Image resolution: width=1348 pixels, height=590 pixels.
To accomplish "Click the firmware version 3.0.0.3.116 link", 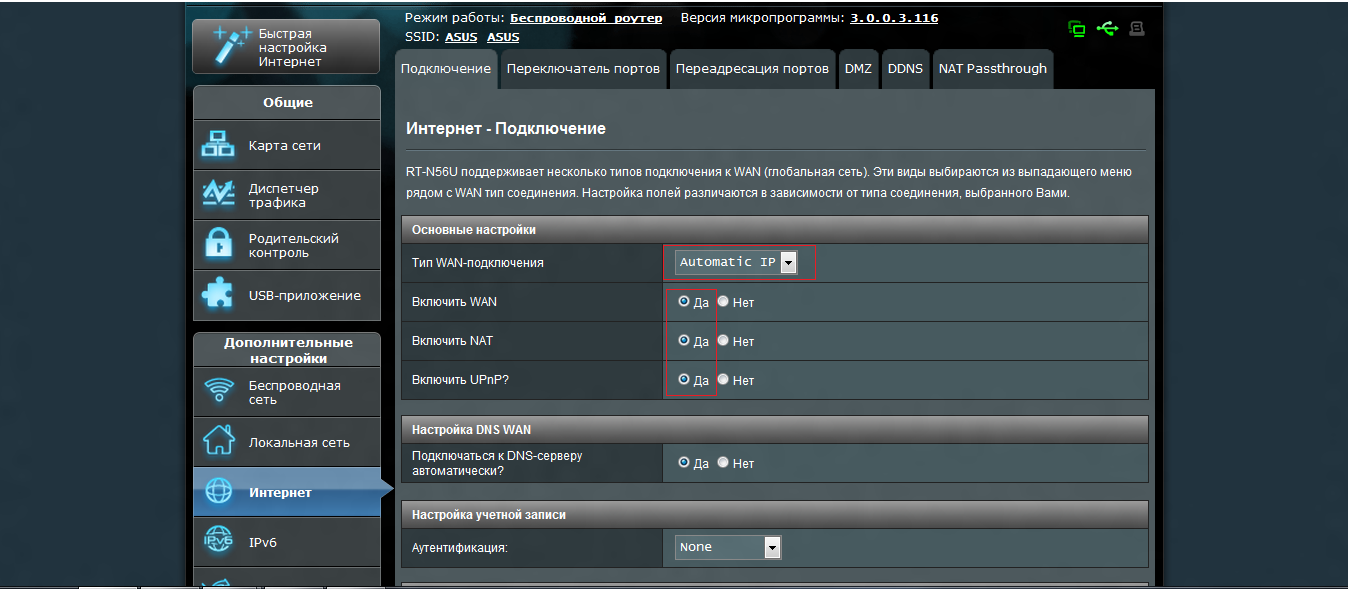I will [x=894, y=18].
